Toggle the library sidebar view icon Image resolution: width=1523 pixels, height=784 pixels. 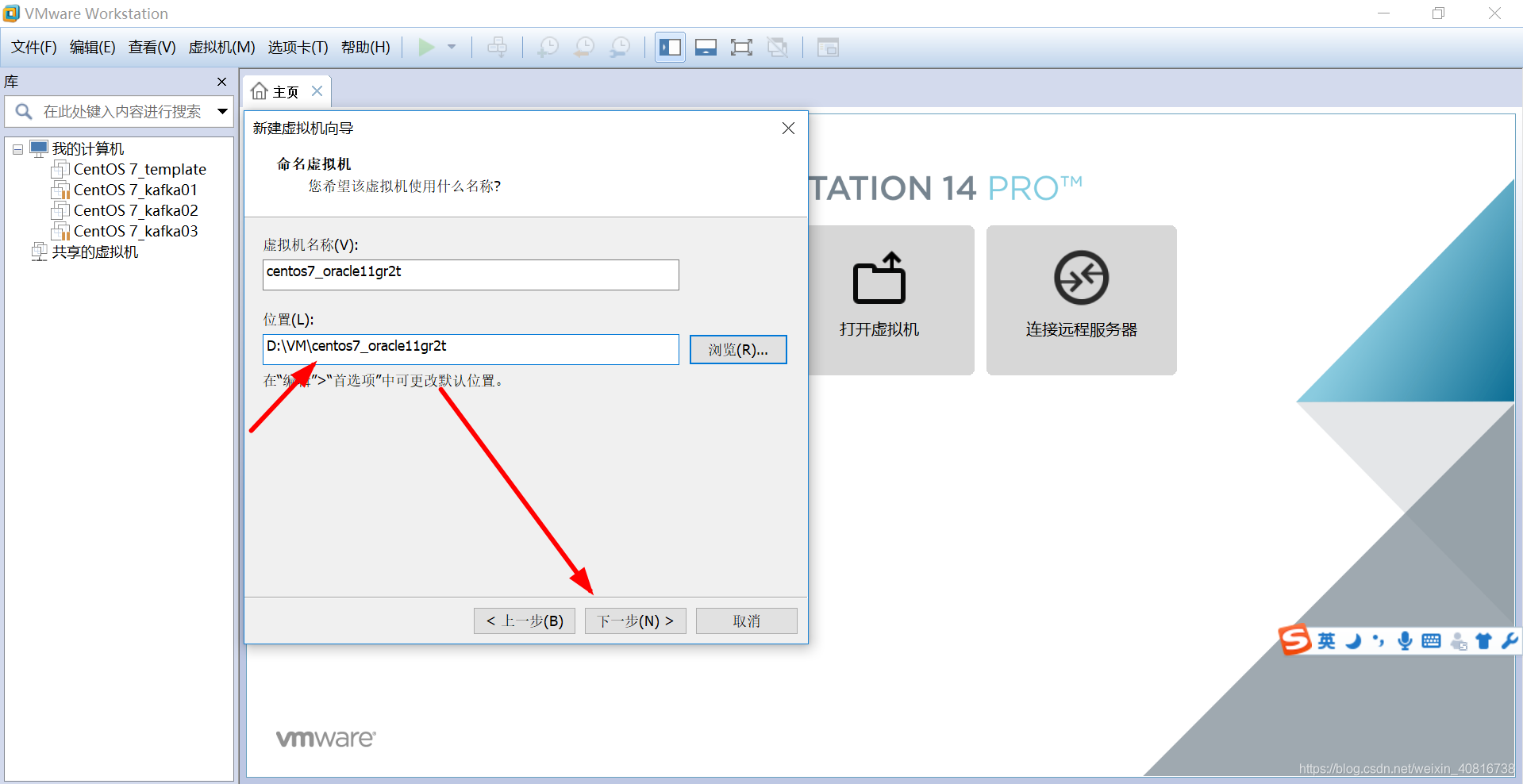click(x=671, y=48)
